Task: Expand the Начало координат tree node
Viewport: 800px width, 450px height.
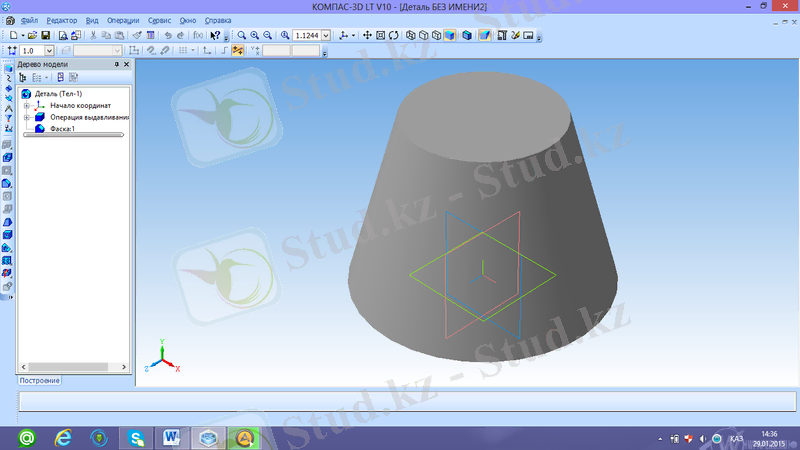Action: click(25, 106)
